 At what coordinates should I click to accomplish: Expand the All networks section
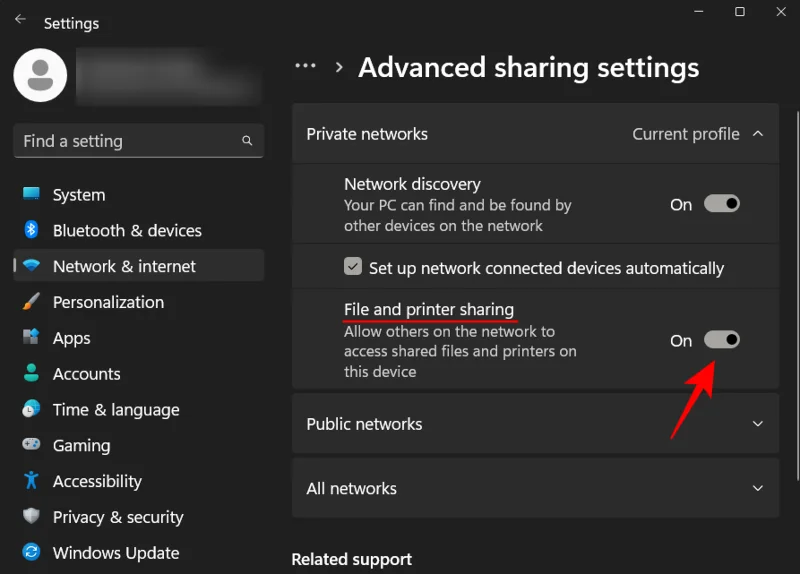pyautogui.click(x=758, y=488)
